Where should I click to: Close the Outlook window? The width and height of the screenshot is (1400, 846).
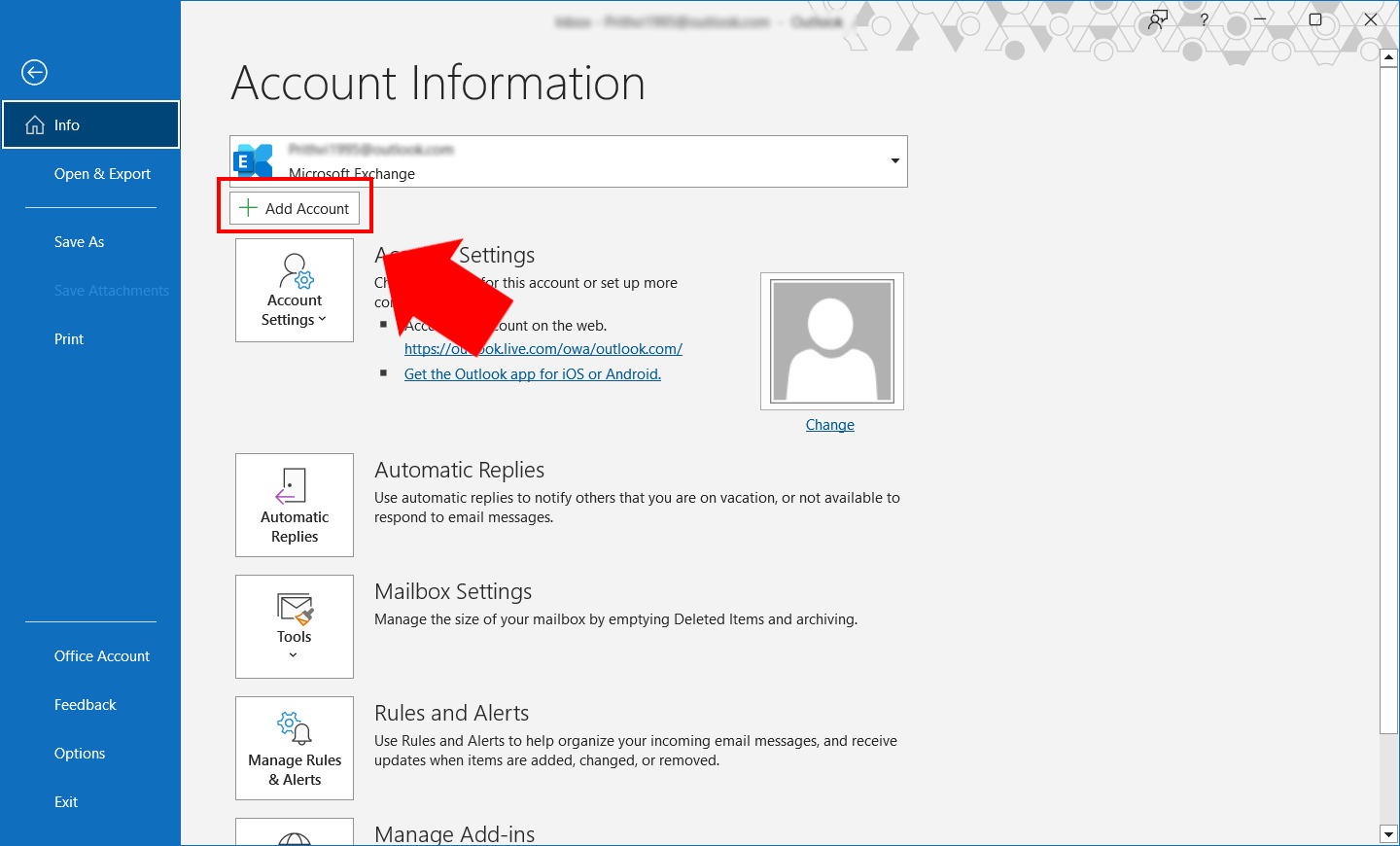(x=1371, y=19)
